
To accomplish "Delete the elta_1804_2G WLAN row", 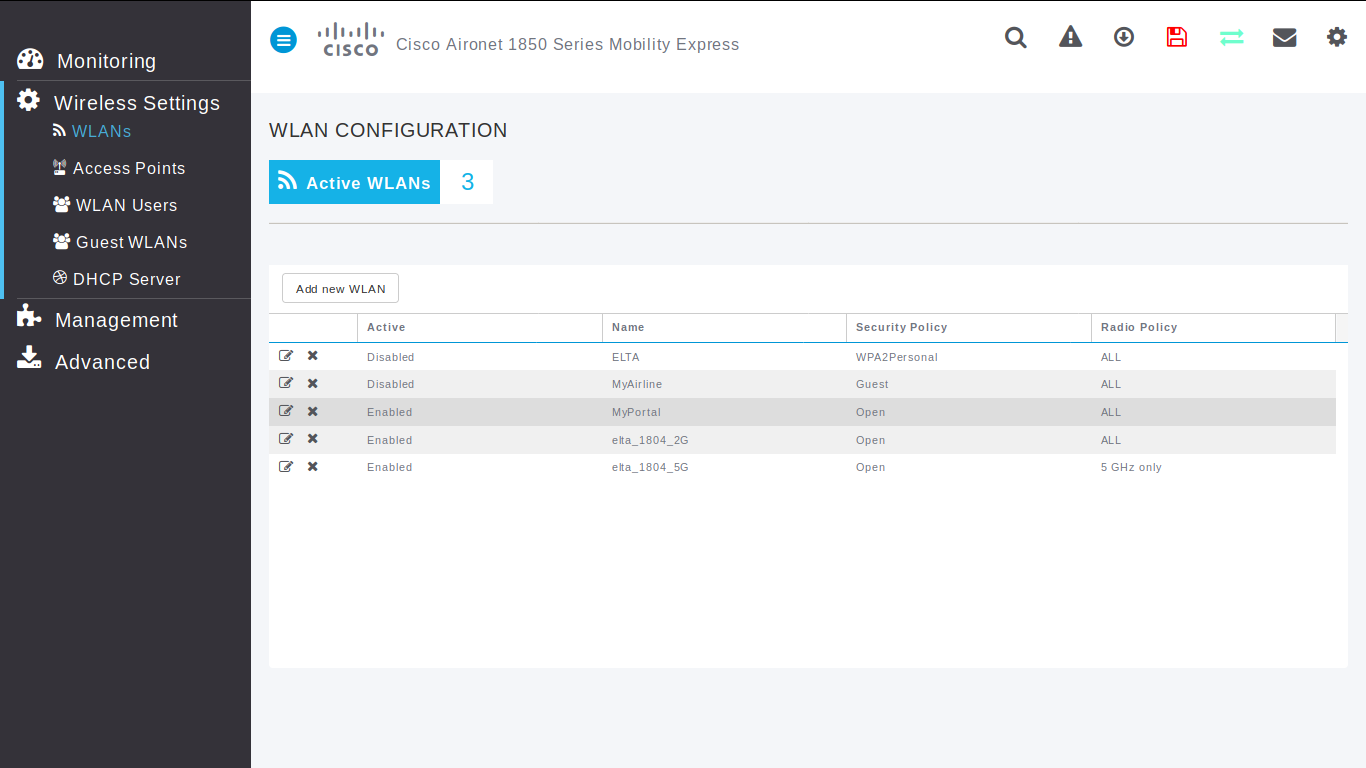I will 313,439.
